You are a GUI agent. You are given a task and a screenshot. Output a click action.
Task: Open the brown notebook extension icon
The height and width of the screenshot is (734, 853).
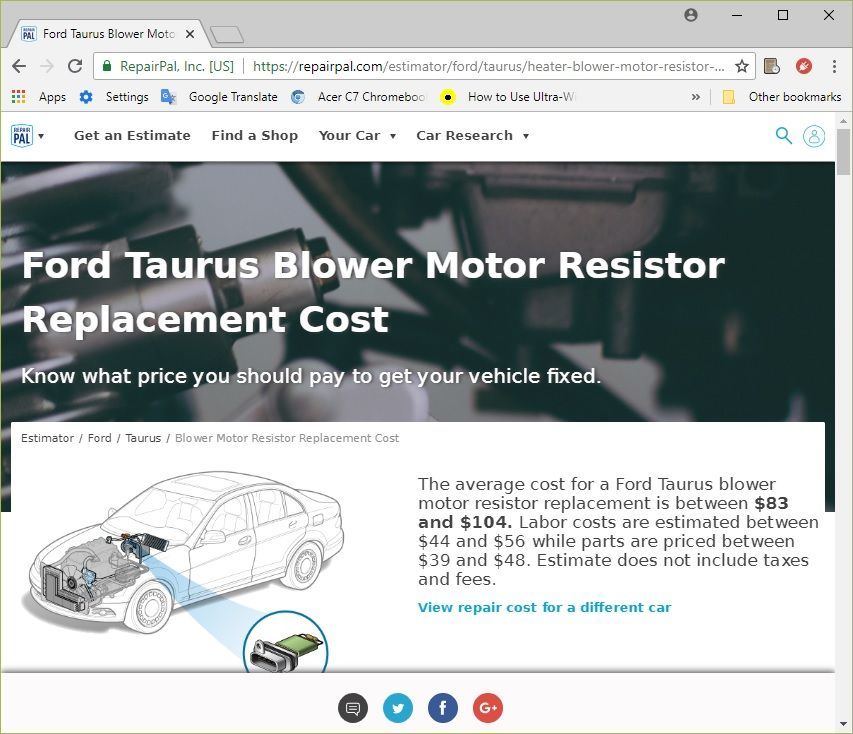click(x=771, y=66)
